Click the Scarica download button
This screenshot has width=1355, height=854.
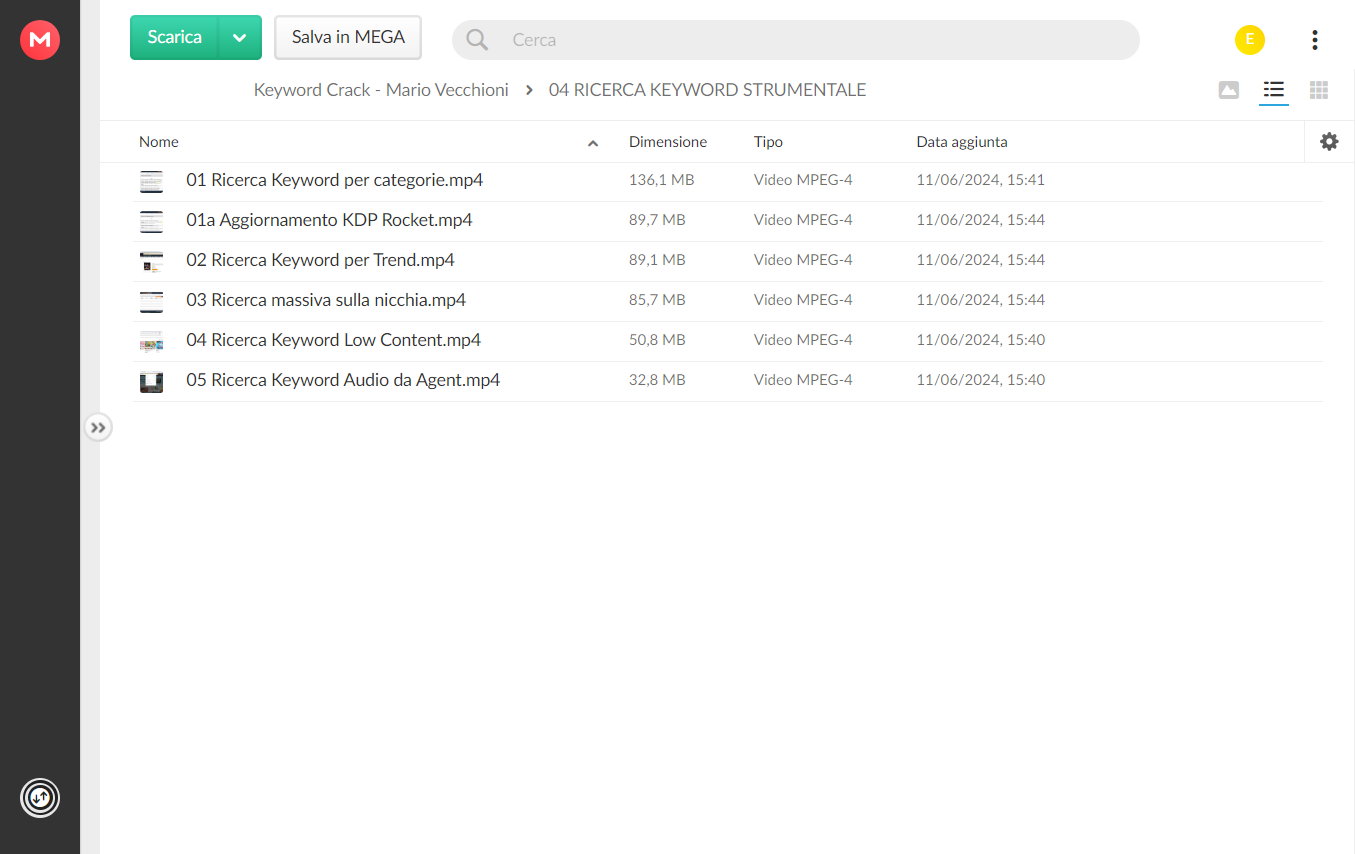(174, 38)
